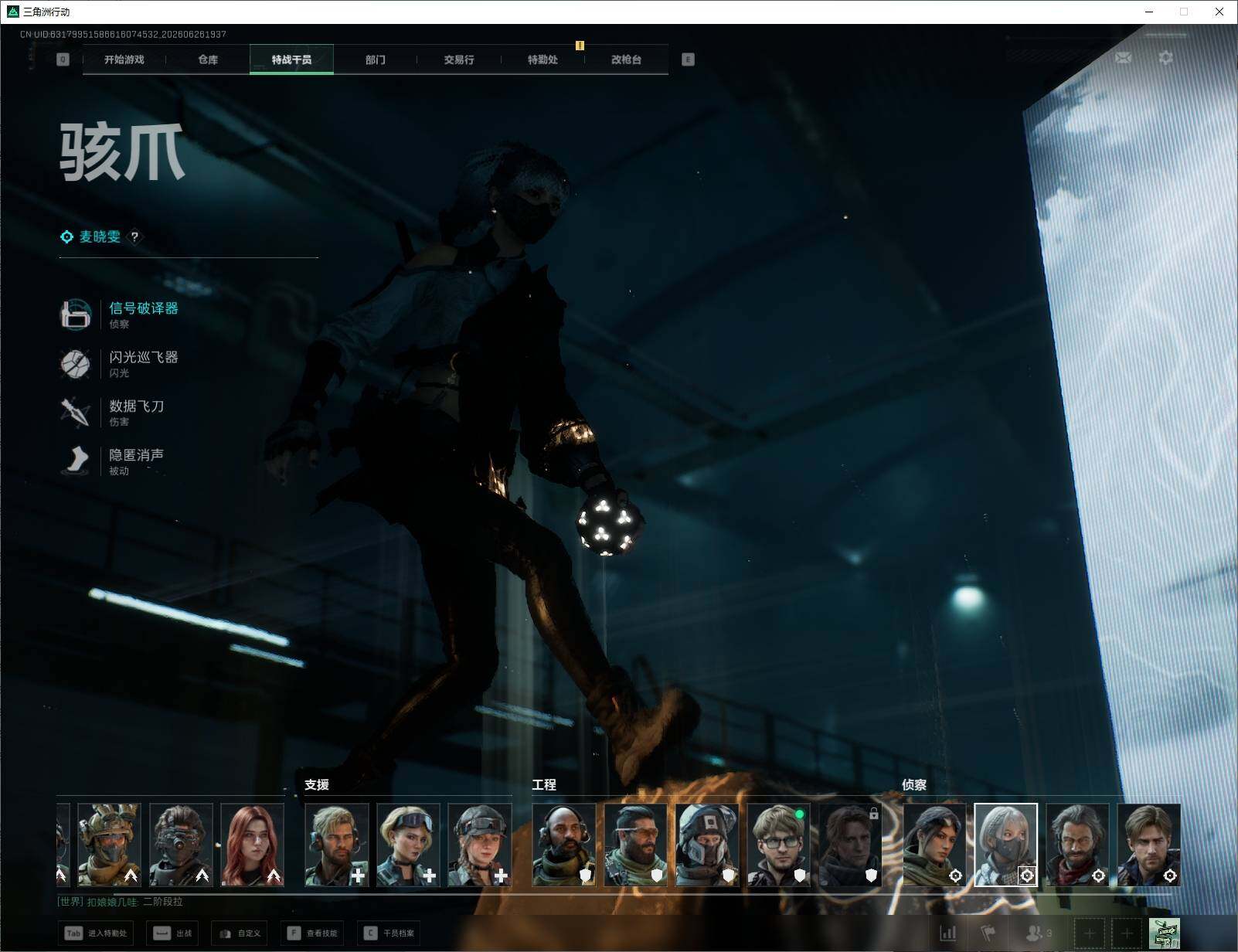
Task: Click the 出战 deploy button
Action: [172, 933]
